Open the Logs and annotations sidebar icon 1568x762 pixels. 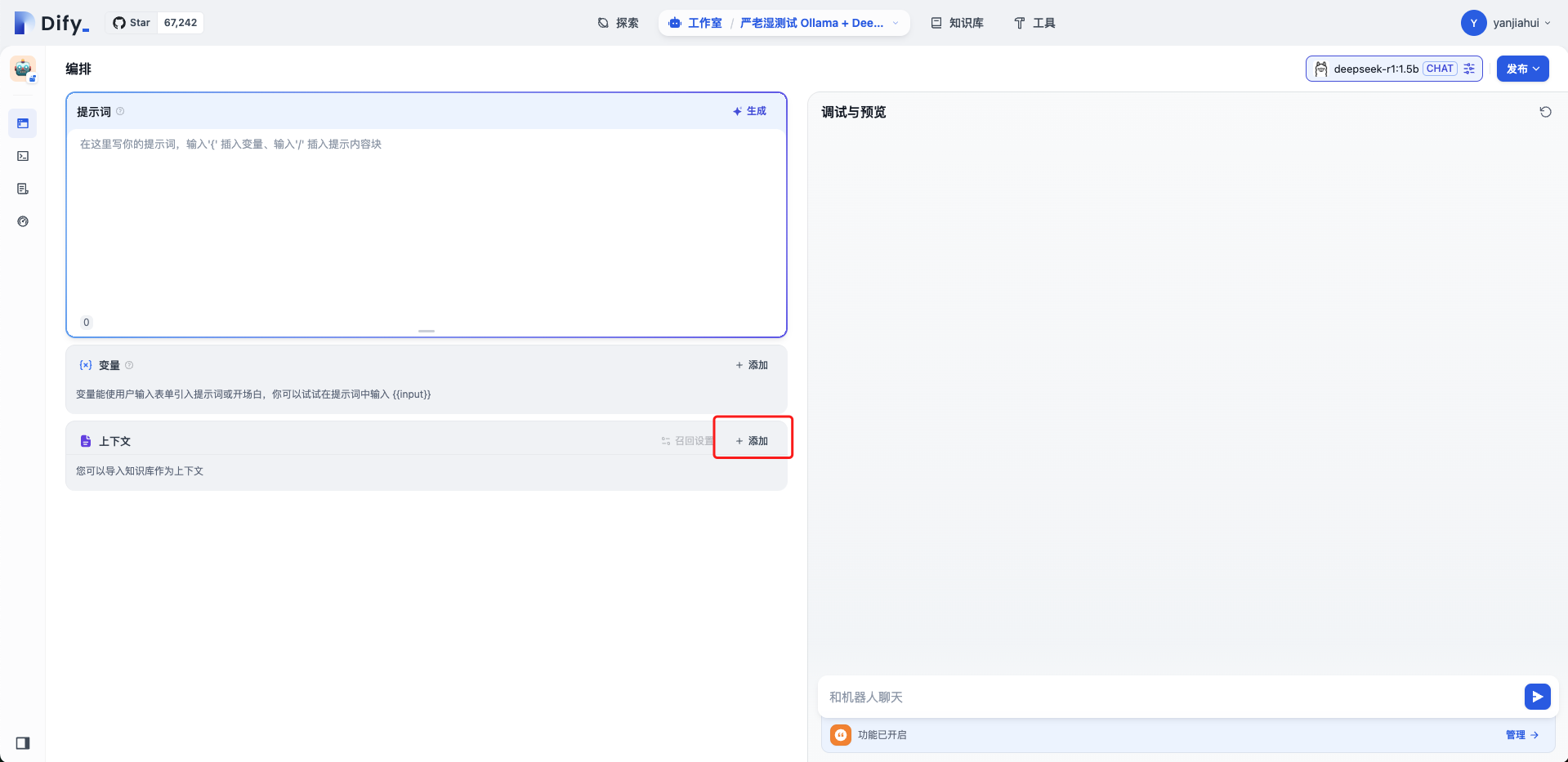[23, 189]
